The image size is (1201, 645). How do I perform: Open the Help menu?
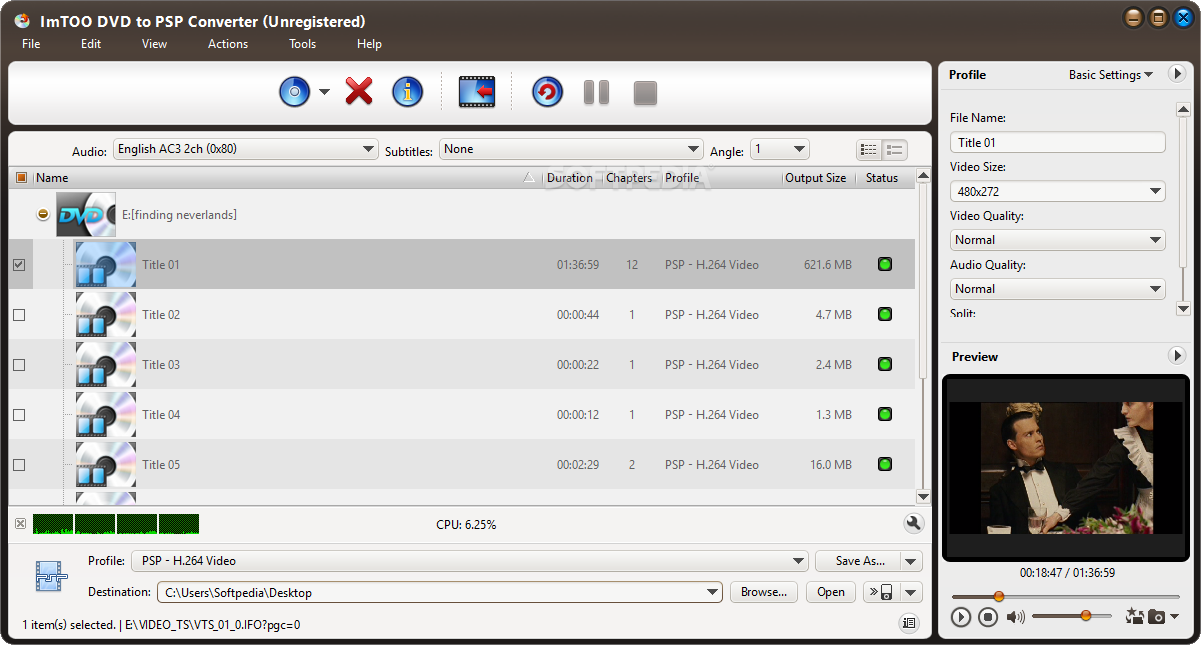point(369,44)
